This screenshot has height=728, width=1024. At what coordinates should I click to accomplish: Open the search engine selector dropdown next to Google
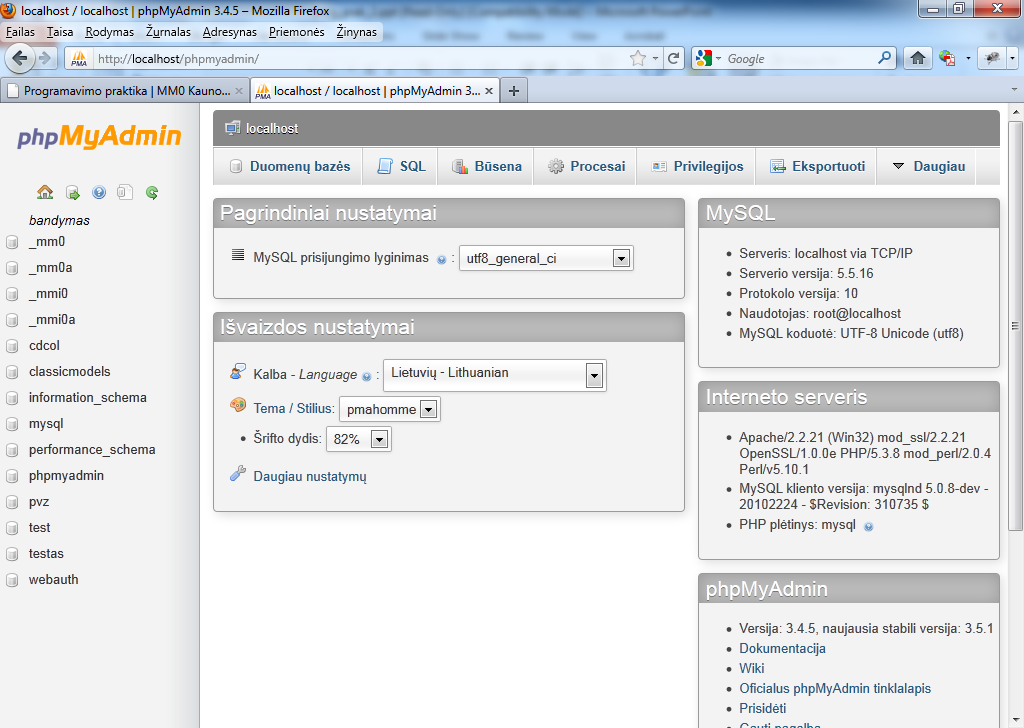pos(718,59)
